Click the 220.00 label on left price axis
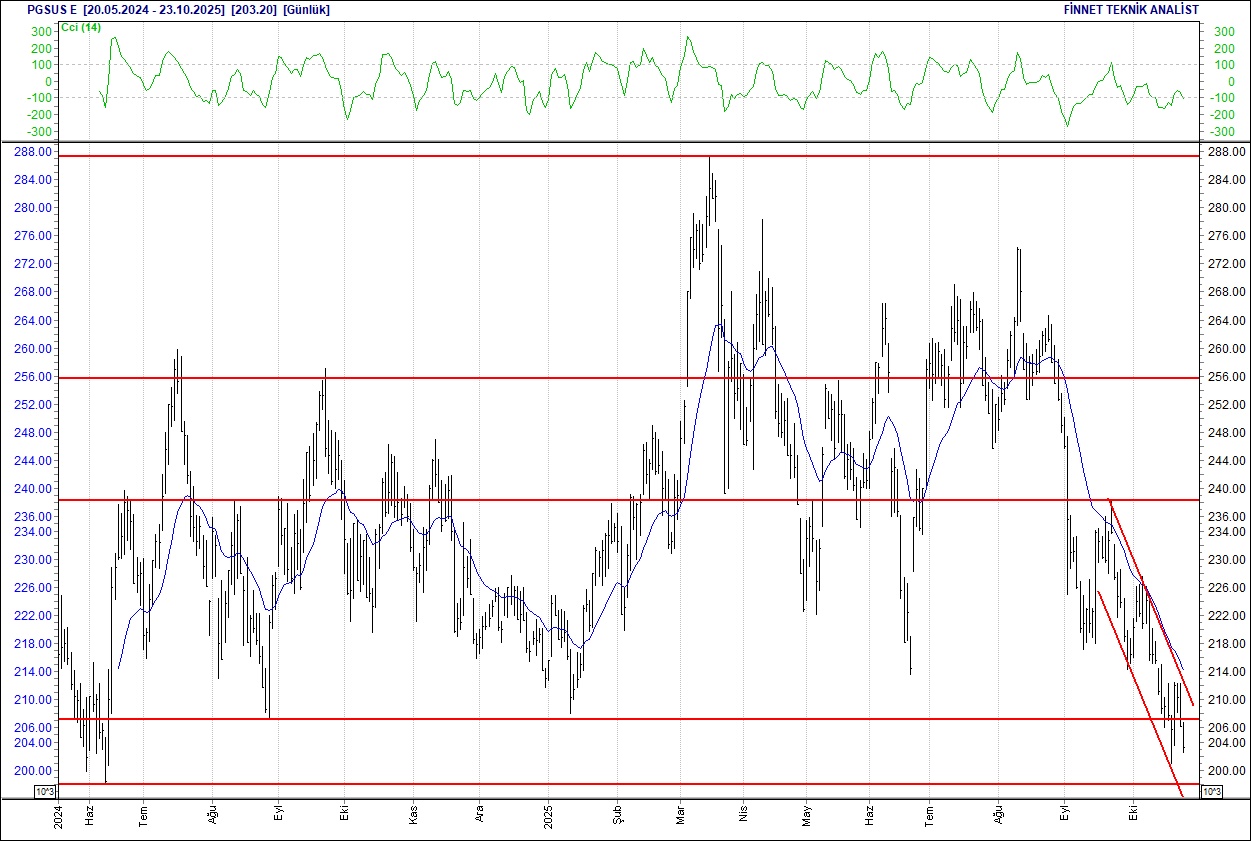Image resolution: width=1251 pixels, height=841 pixels. 38,630
